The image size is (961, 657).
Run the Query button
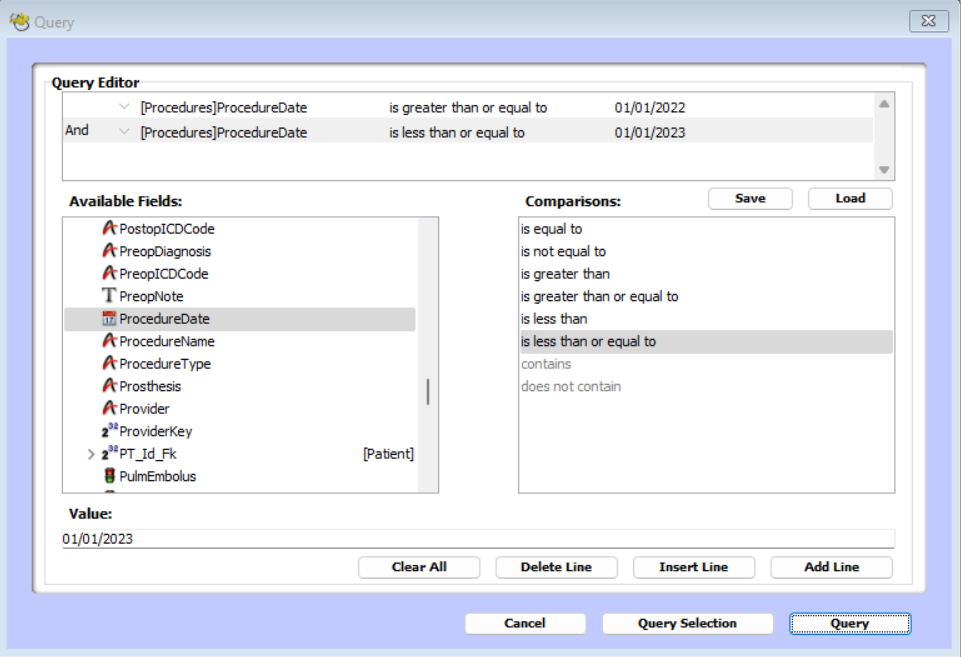point(850,623)
